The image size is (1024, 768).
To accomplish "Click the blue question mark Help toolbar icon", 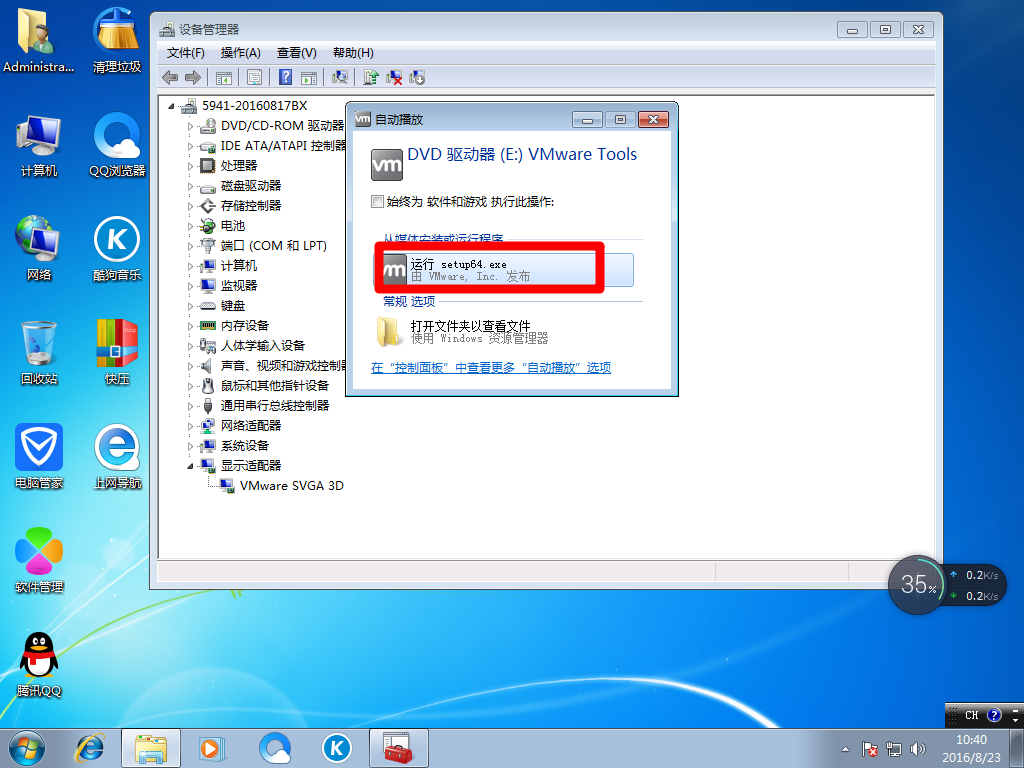I will pyautogui.click(x=285, y=78).
